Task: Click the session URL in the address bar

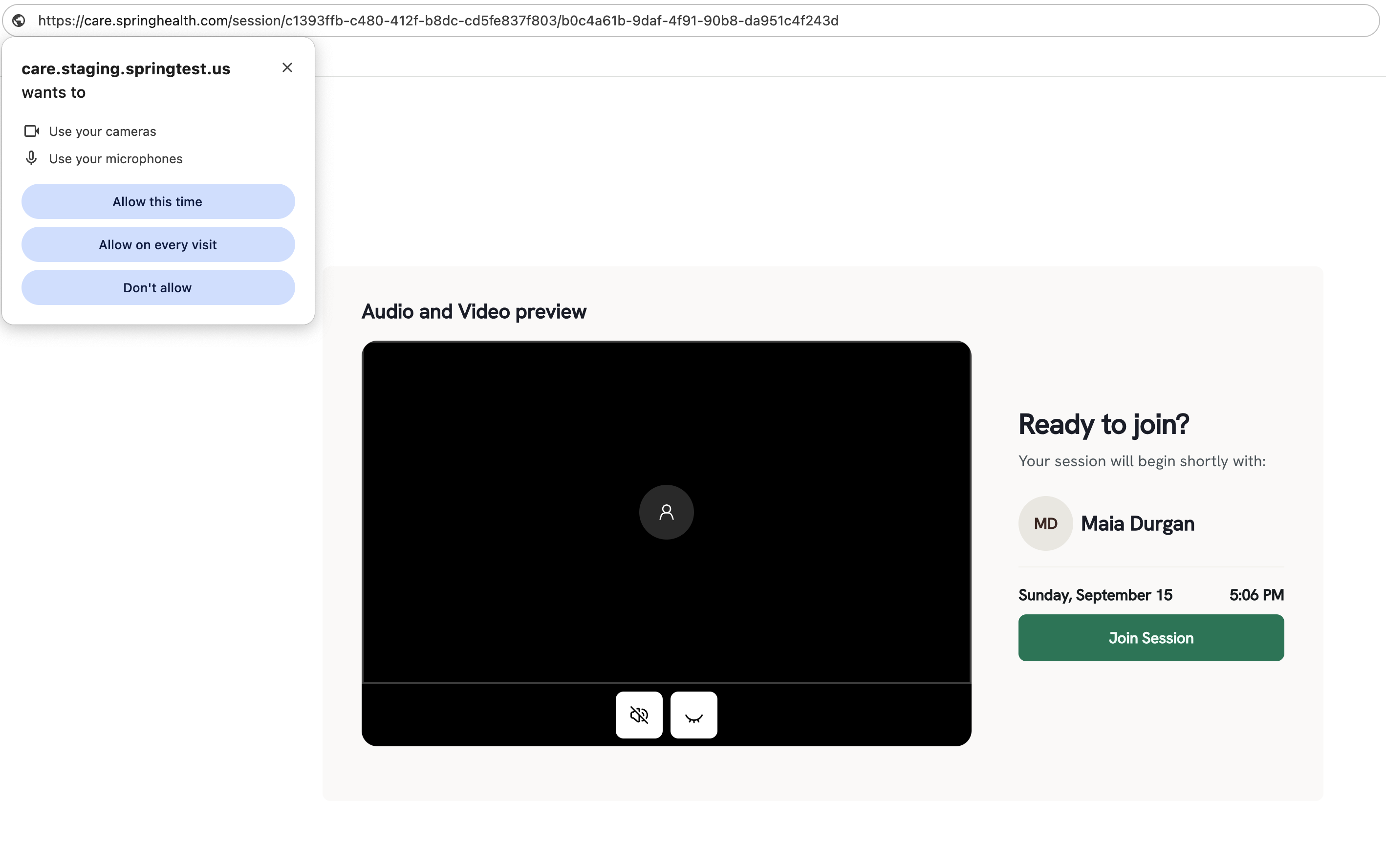Action: [438, 21]
